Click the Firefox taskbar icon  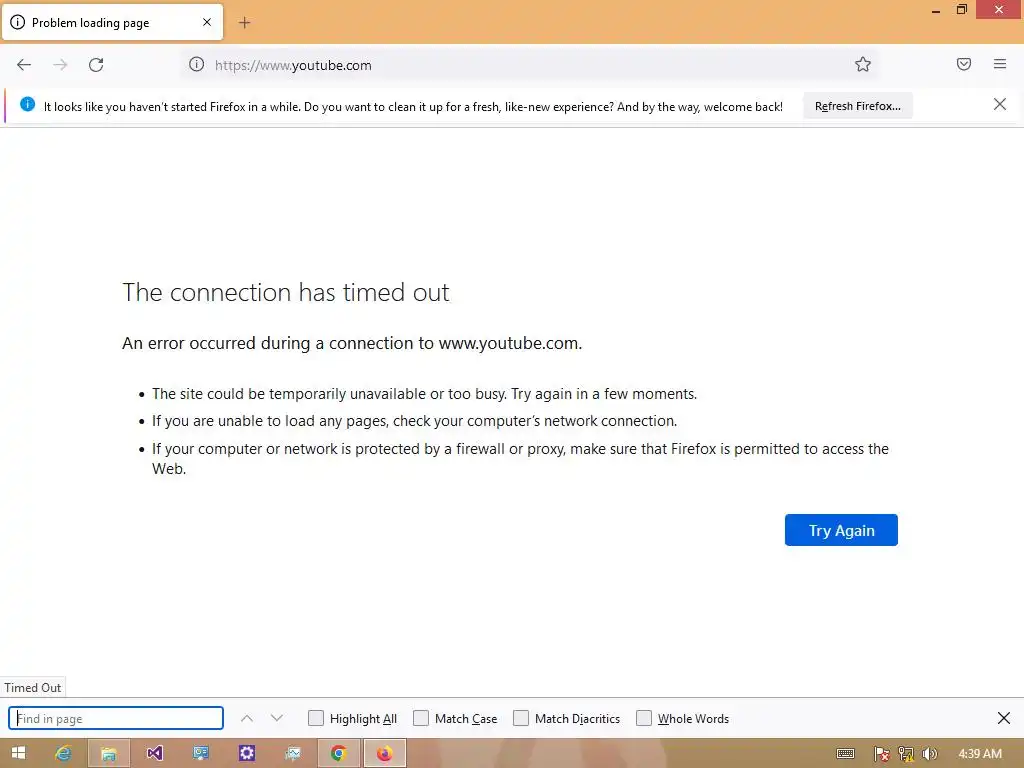(x=385, y=754)
